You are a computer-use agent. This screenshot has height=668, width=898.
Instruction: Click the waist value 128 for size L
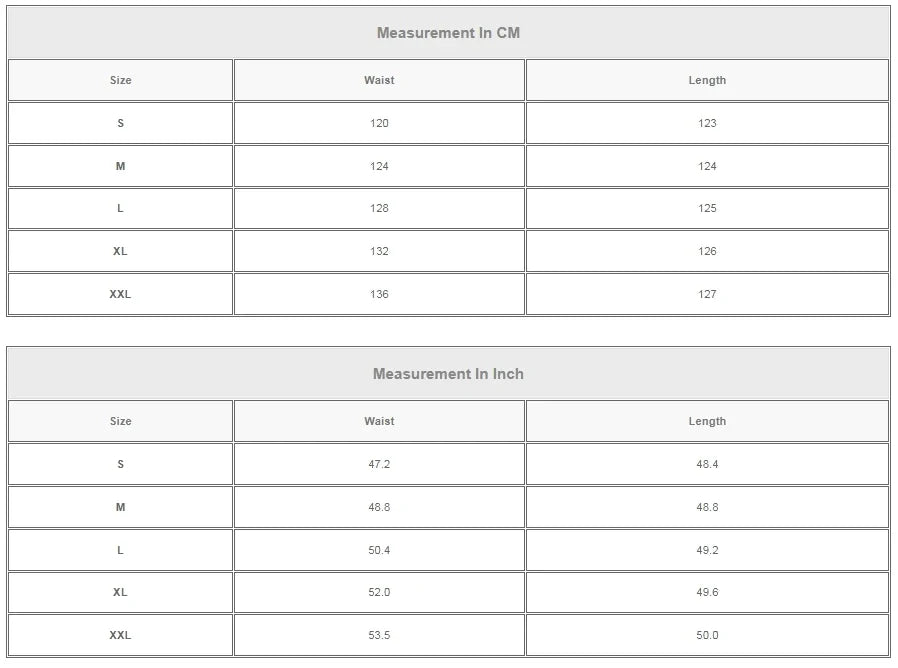point(379,208)
